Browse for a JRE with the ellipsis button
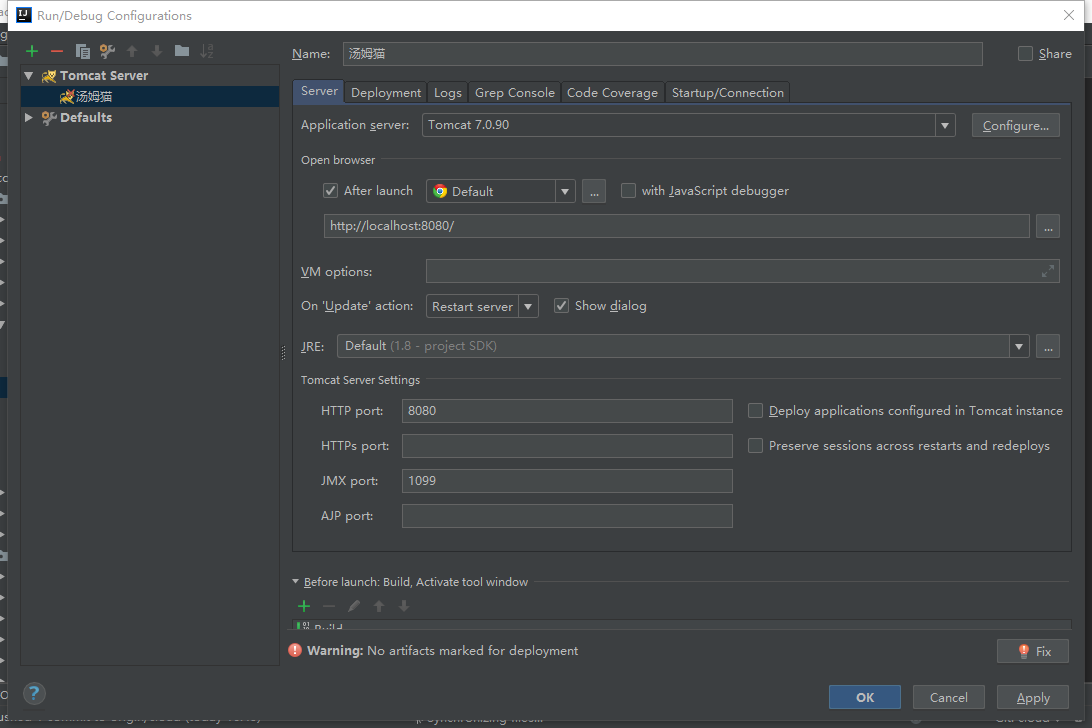 [x=1048, y=346]
